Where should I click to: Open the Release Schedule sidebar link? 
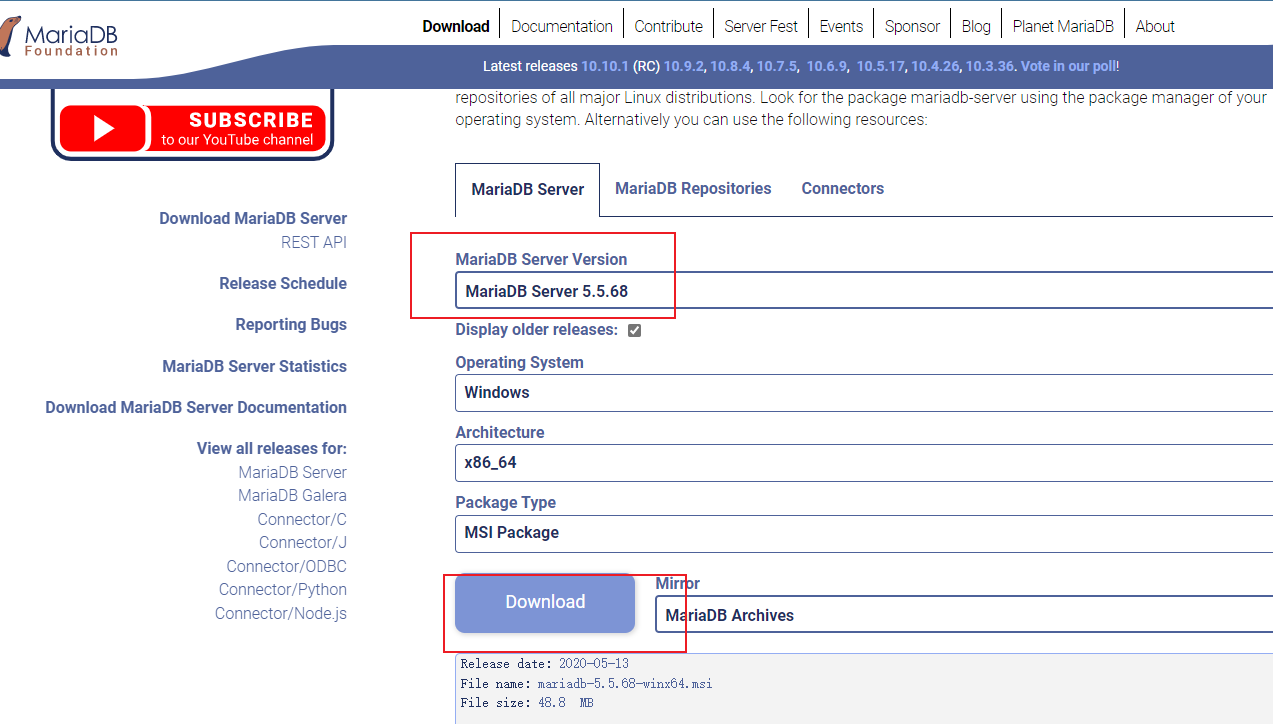[283, 283]
